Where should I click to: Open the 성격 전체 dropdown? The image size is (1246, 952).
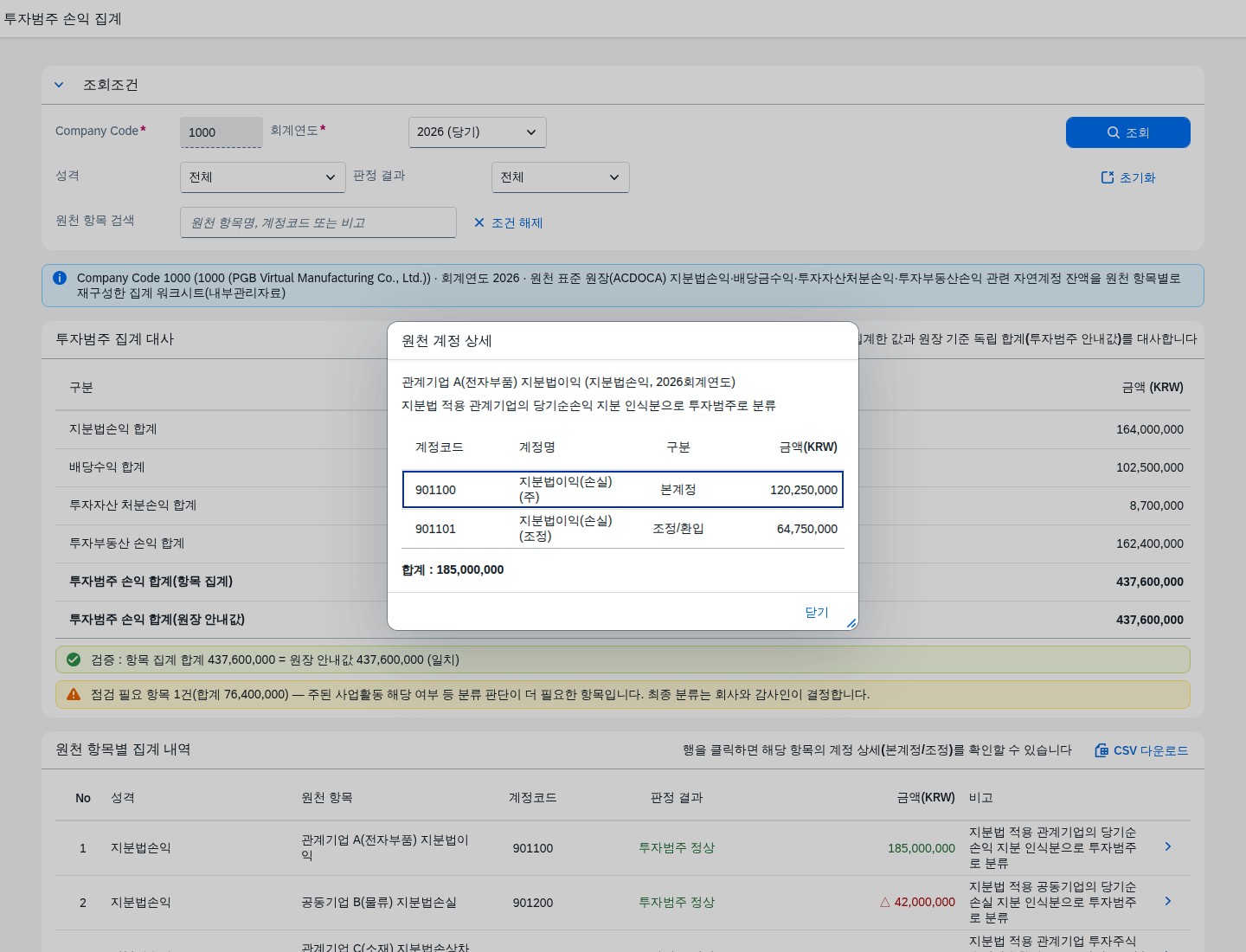[262, 177]
